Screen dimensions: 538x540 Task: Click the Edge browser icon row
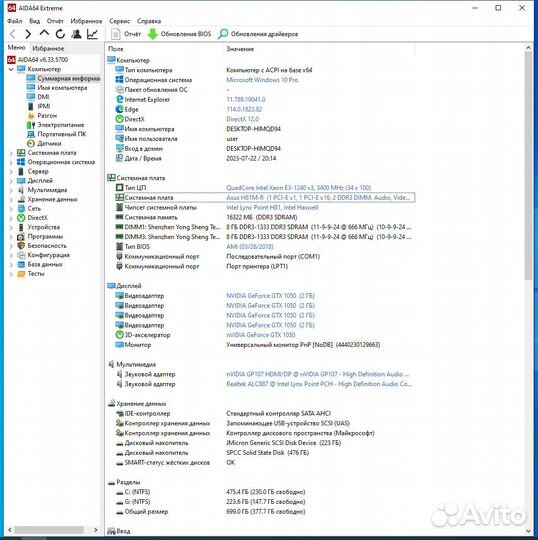tap(120, 109)
